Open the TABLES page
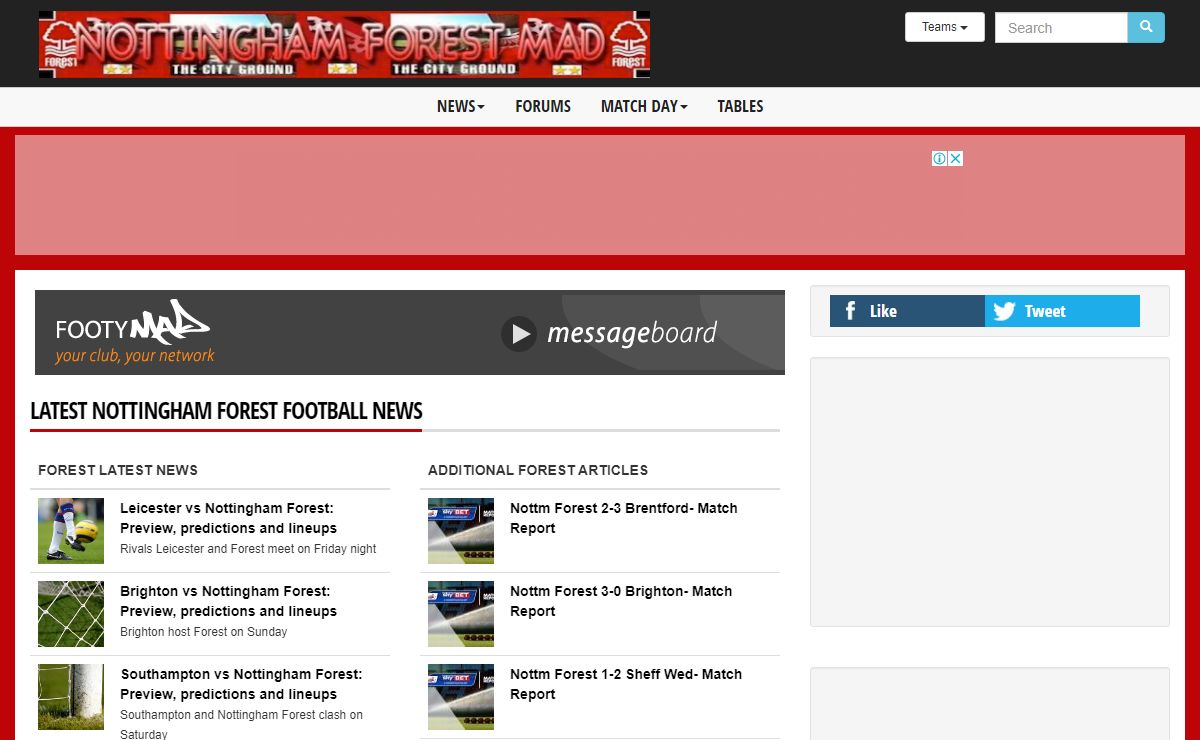The image size is (1200, 740). pos(740,106)
